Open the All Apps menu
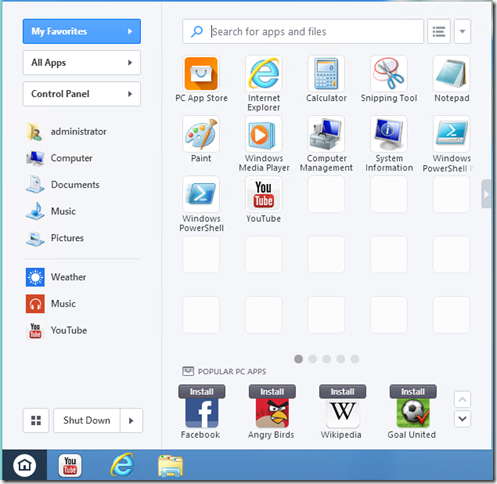 82,63
